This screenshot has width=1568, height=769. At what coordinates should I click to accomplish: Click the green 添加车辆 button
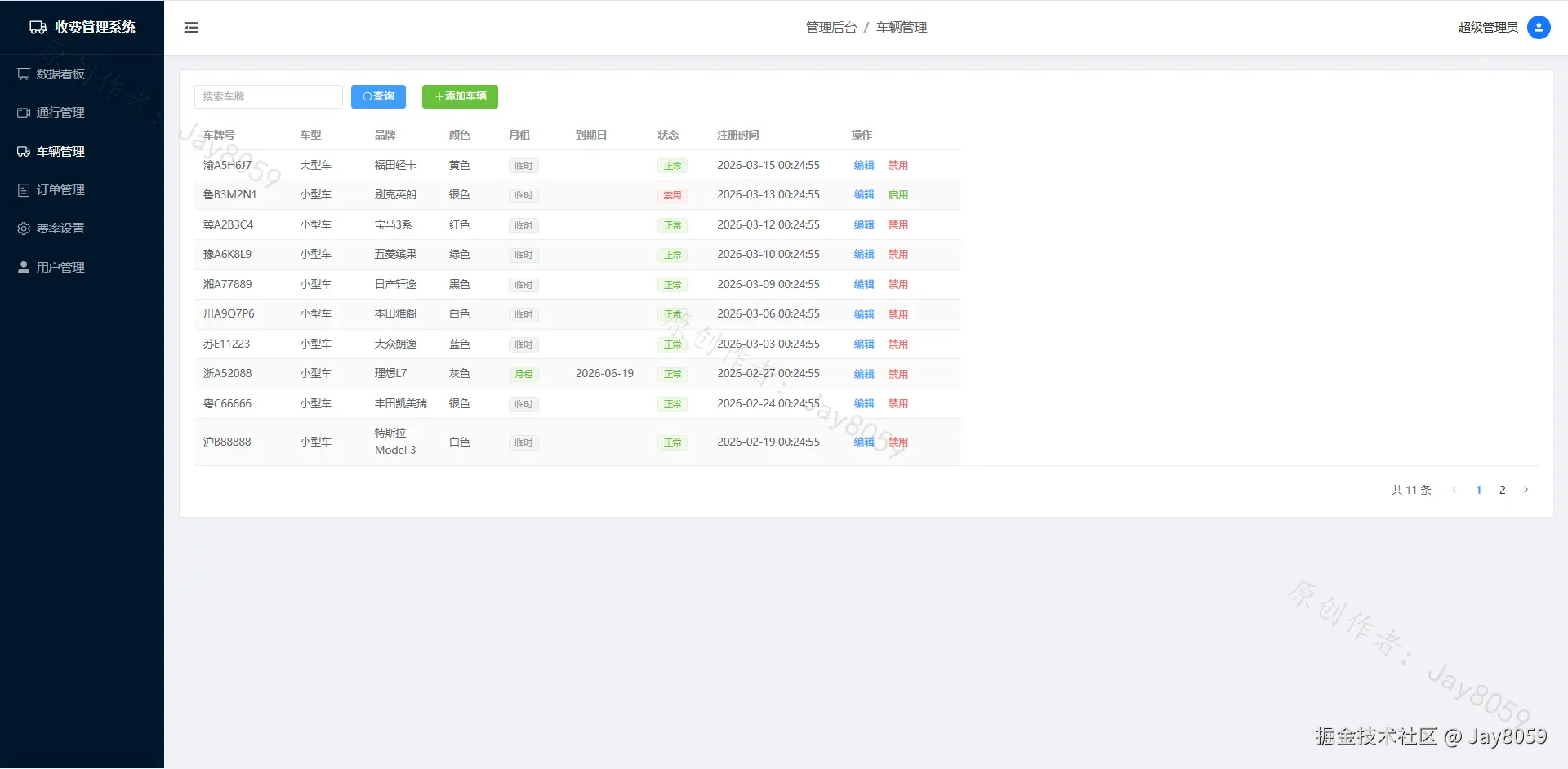(460, 96)
